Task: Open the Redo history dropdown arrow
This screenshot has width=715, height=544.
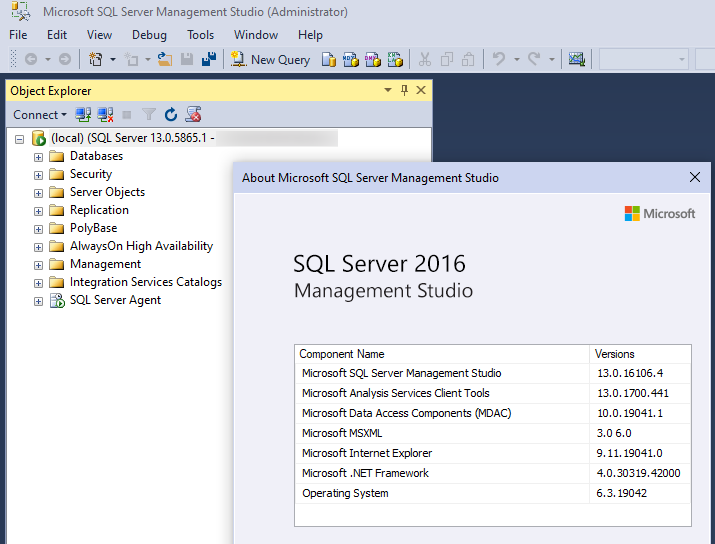Action: [x=551, y=59]
